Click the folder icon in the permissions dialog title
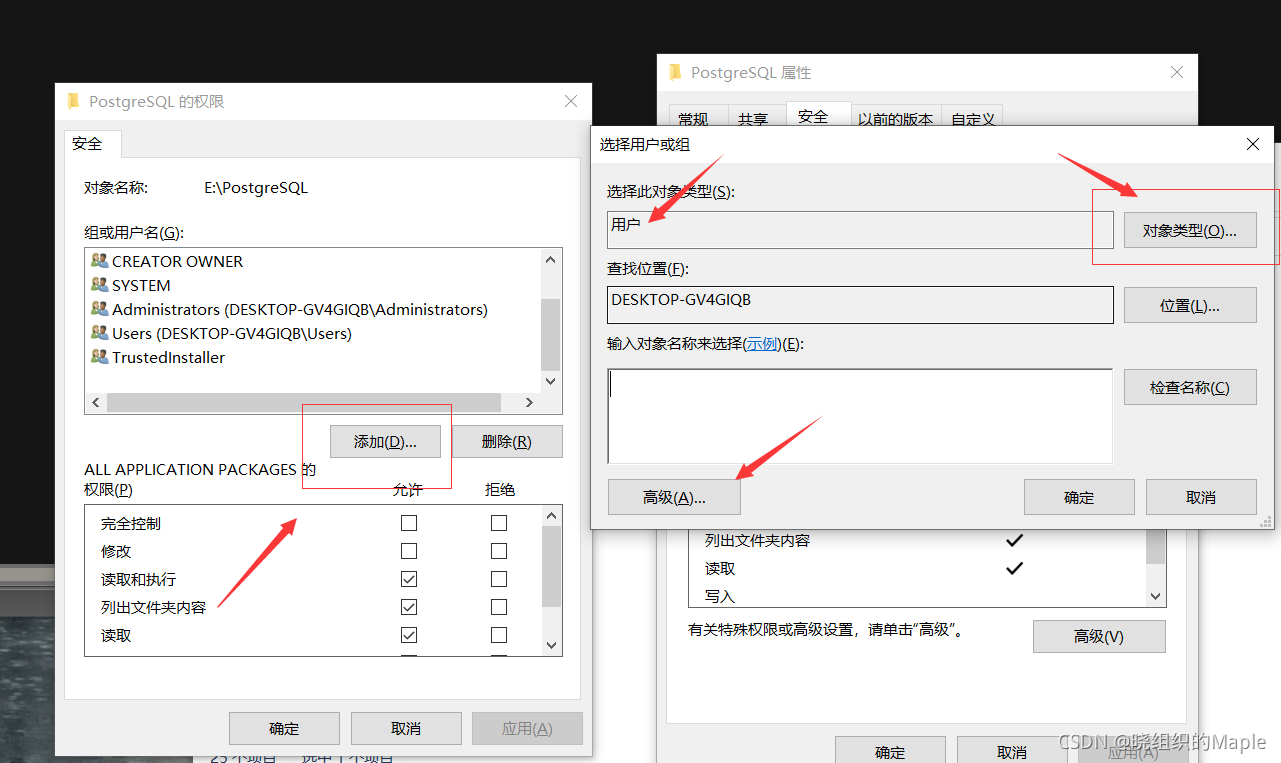Image resolution: width=1281 pixels, height=763 pixels. (74, 101)
